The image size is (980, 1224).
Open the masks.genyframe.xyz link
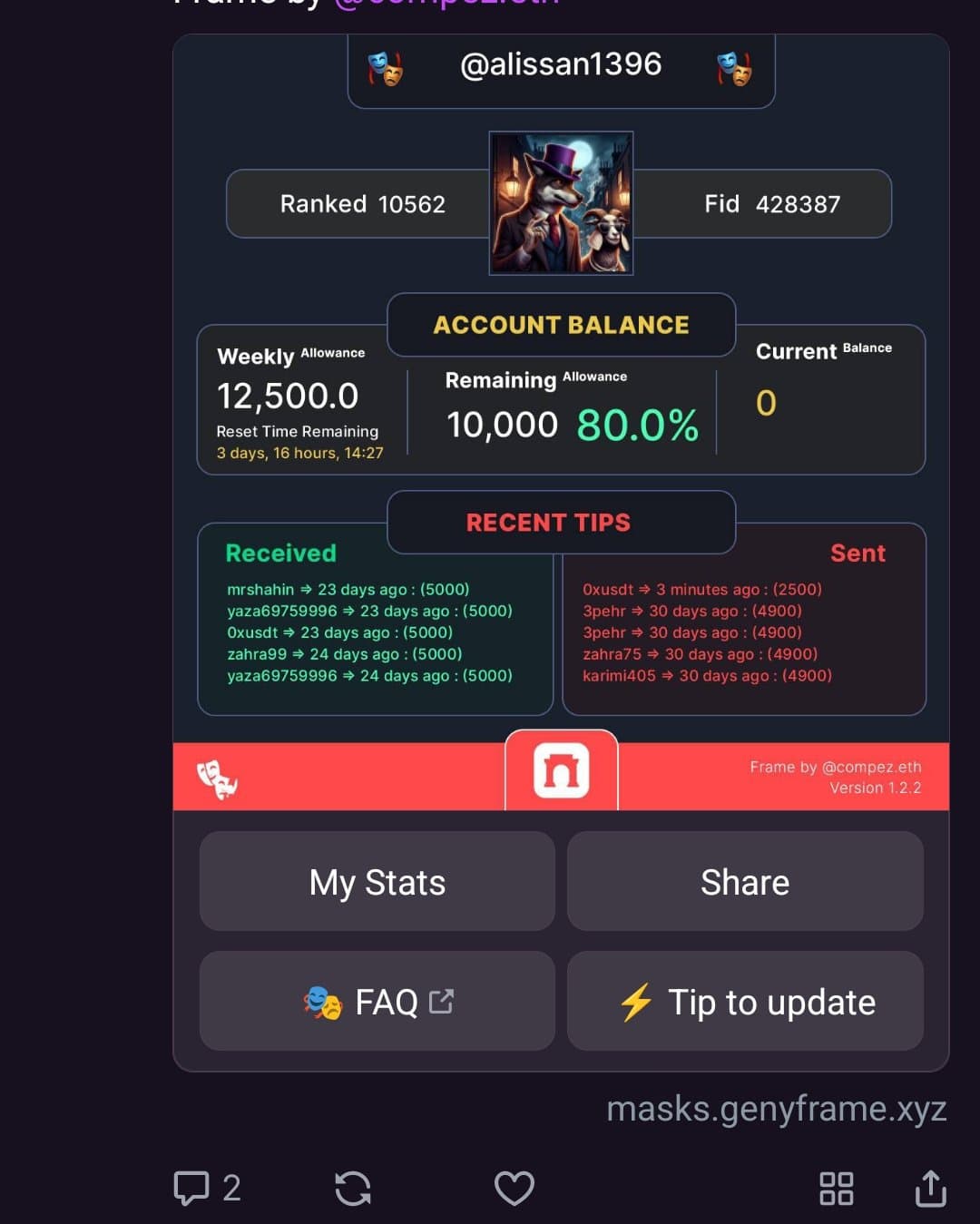[x=777, y=1109]
